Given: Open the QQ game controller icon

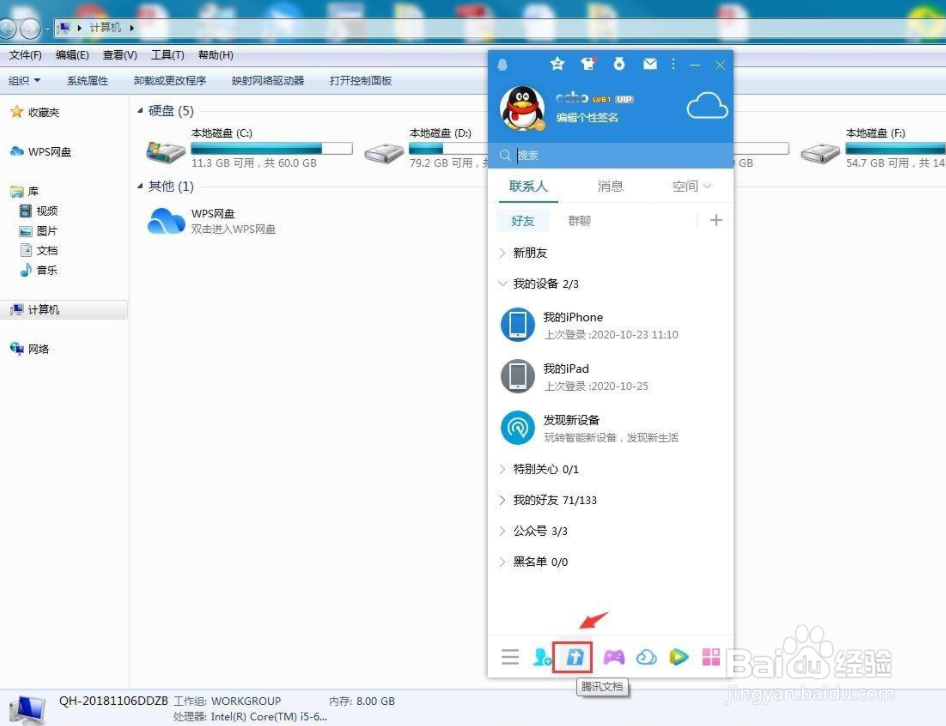Looking at the screenshot, I should pyautogui.click(x=614, y=657).
